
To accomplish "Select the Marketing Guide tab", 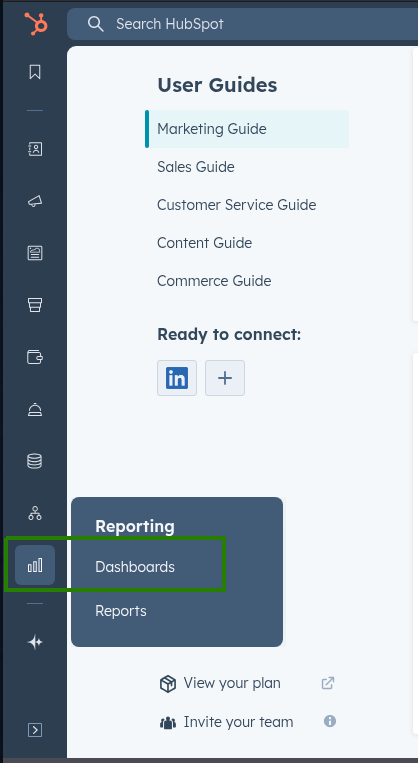I will click(x=247, y=129).
